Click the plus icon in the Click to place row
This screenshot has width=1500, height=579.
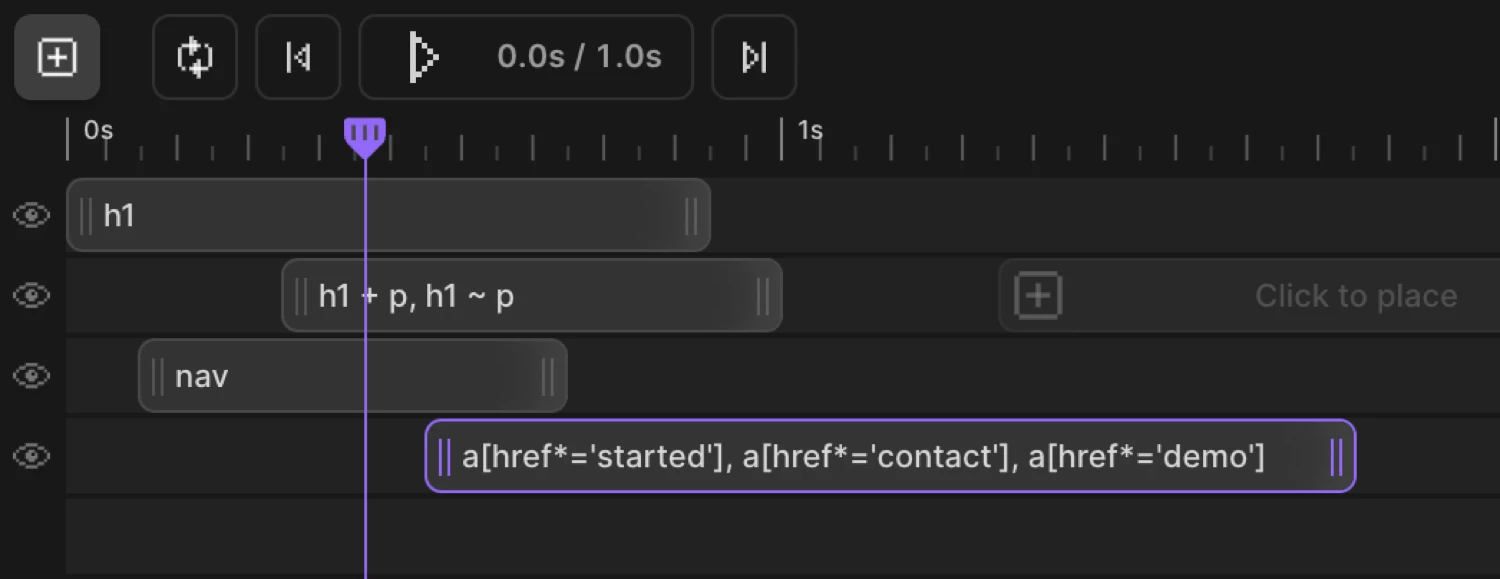[x=1037, y=295]
